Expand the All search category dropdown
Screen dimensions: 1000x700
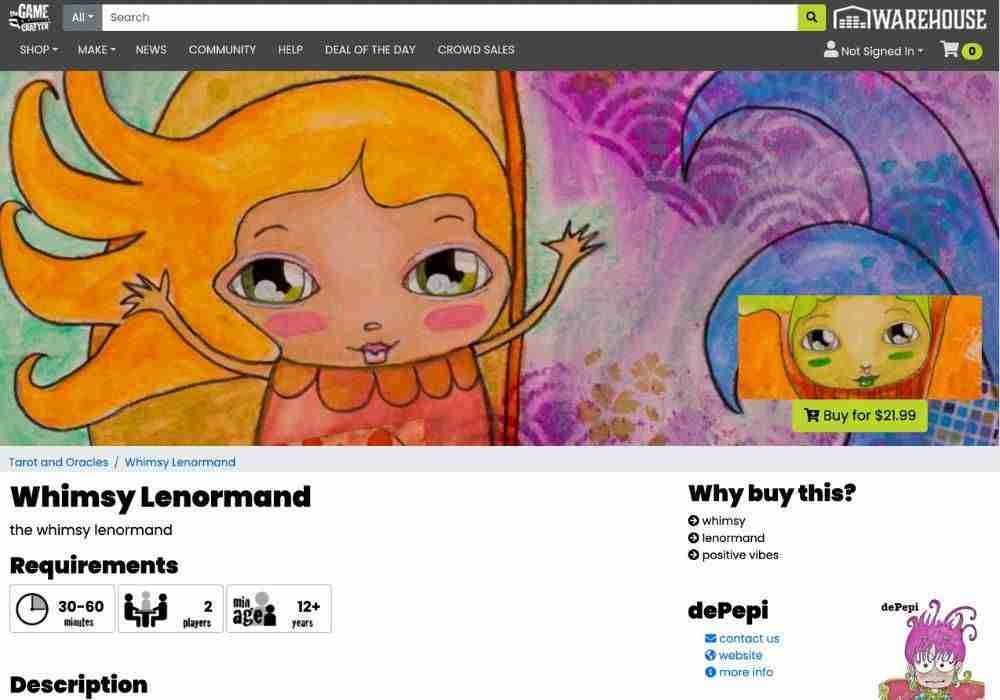coord(82,17)
